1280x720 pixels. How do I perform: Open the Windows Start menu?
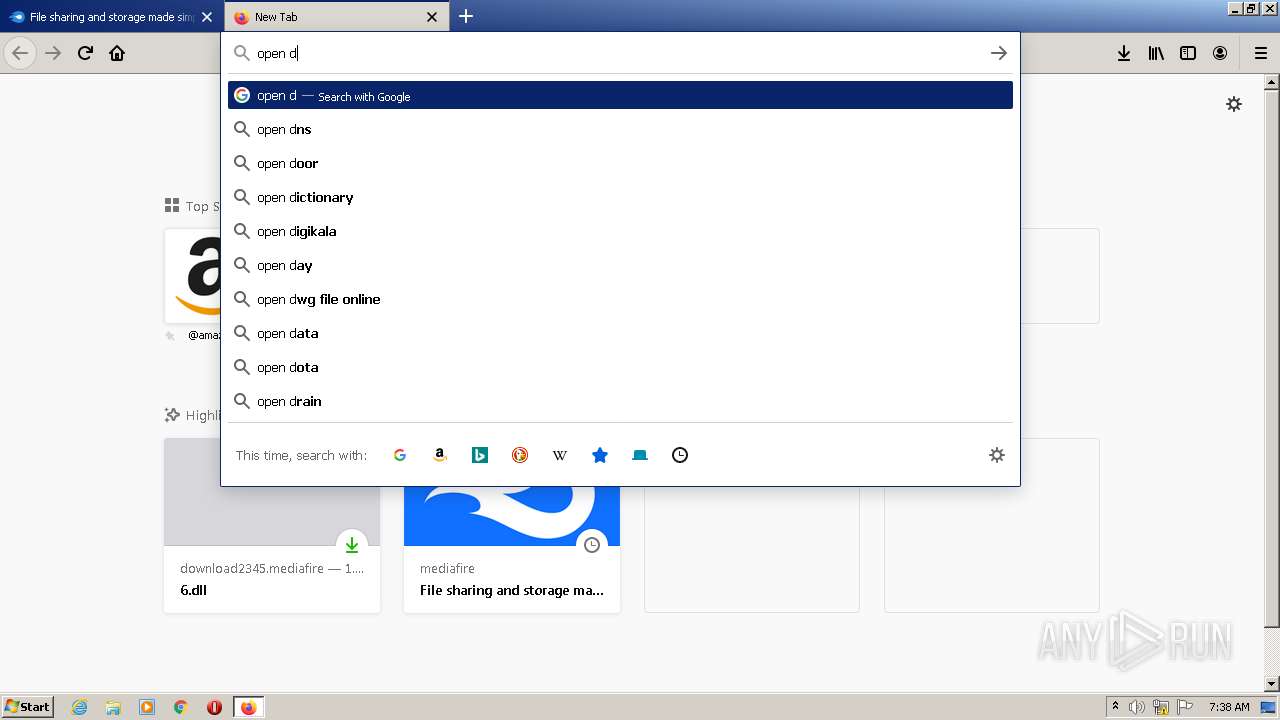pos(28,706)
